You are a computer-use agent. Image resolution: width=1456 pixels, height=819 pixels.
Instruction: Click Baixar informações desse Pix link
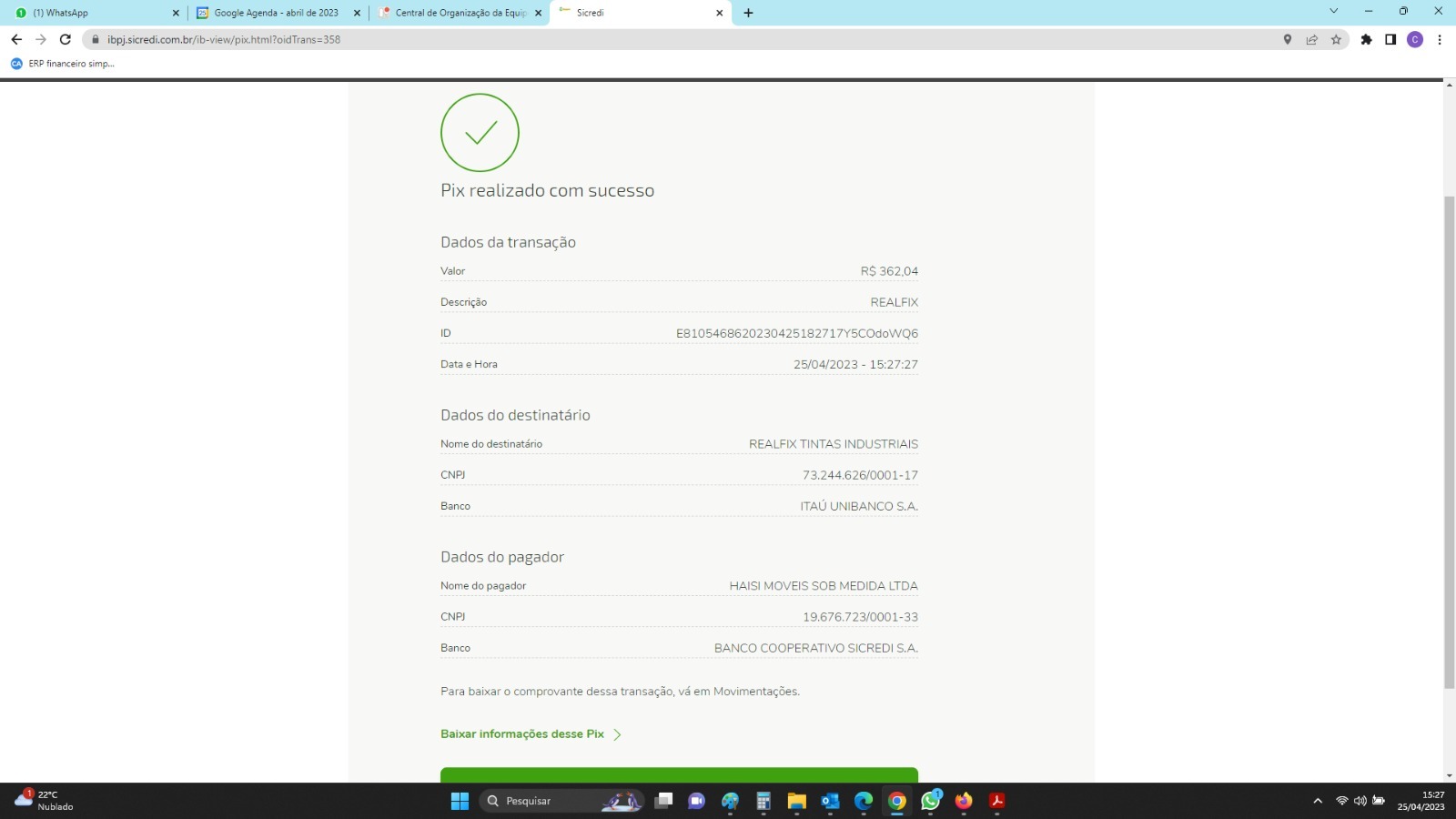(522, 734)
